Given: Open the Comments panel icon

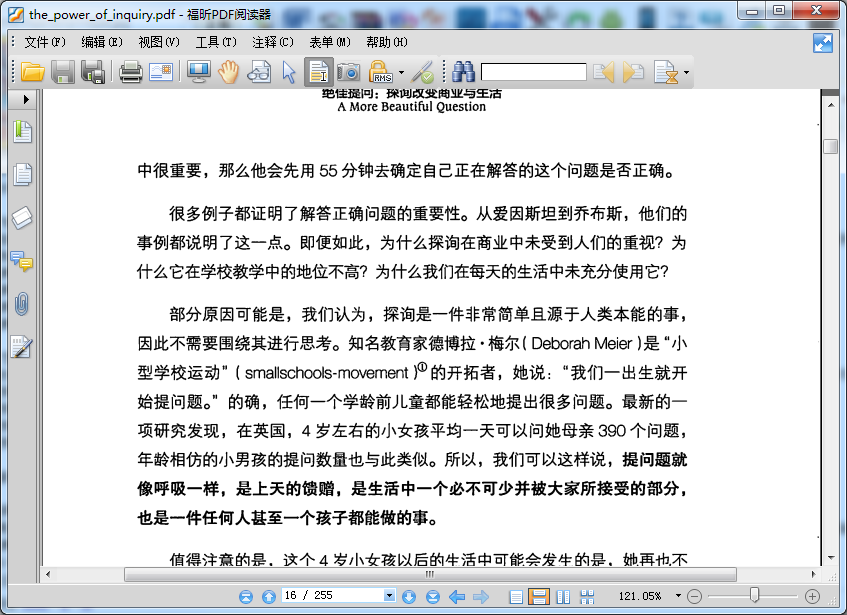Looking at the screenshot, I should click(22, 261).
